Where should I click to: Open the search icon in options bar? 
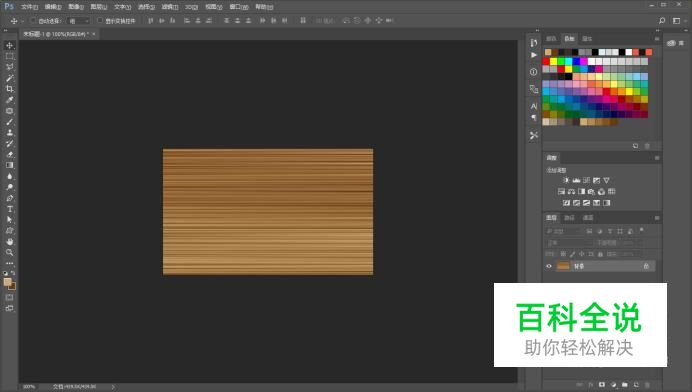(x=662, y=20)
